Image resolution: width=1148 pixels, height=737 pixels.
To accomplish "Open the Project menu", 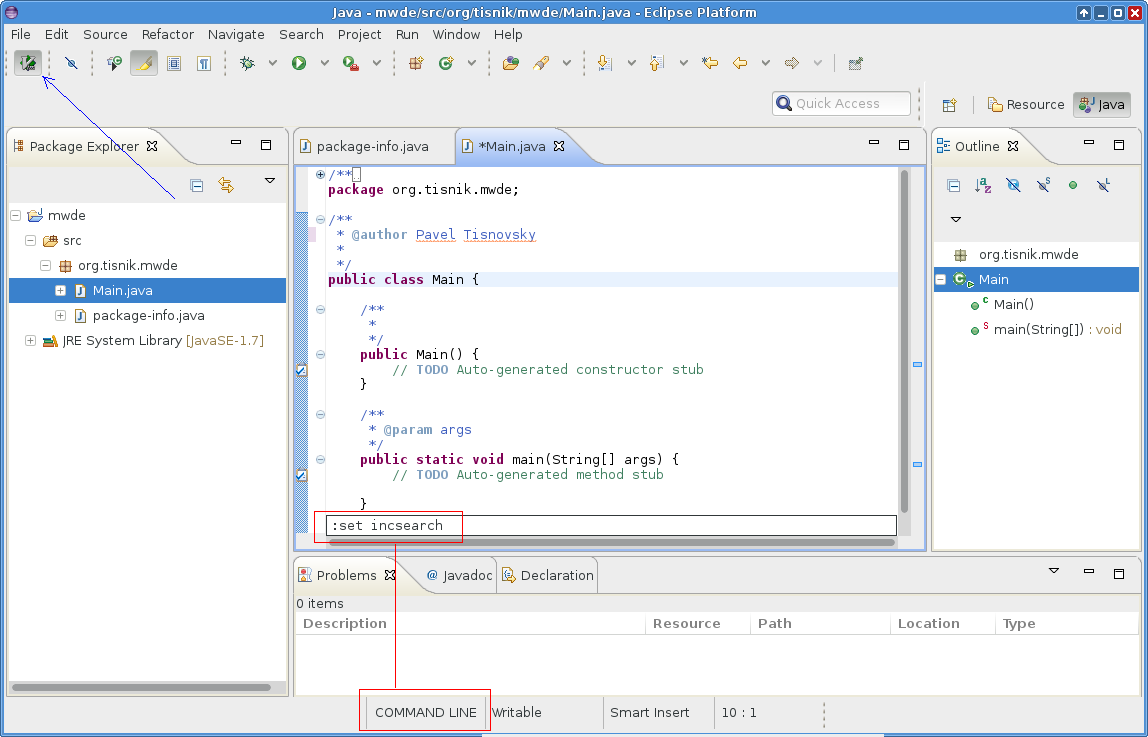I will point(359,34).
